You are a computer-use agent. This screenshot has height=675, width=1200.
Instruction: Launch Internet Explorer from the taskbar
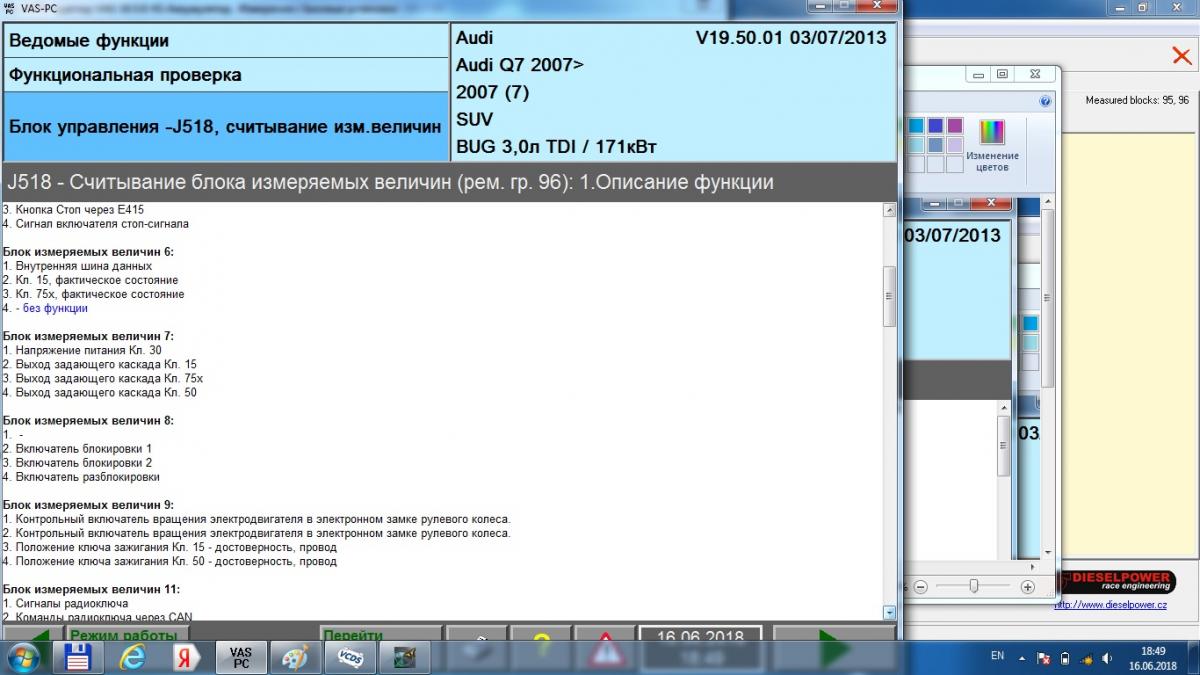point(131,657)
